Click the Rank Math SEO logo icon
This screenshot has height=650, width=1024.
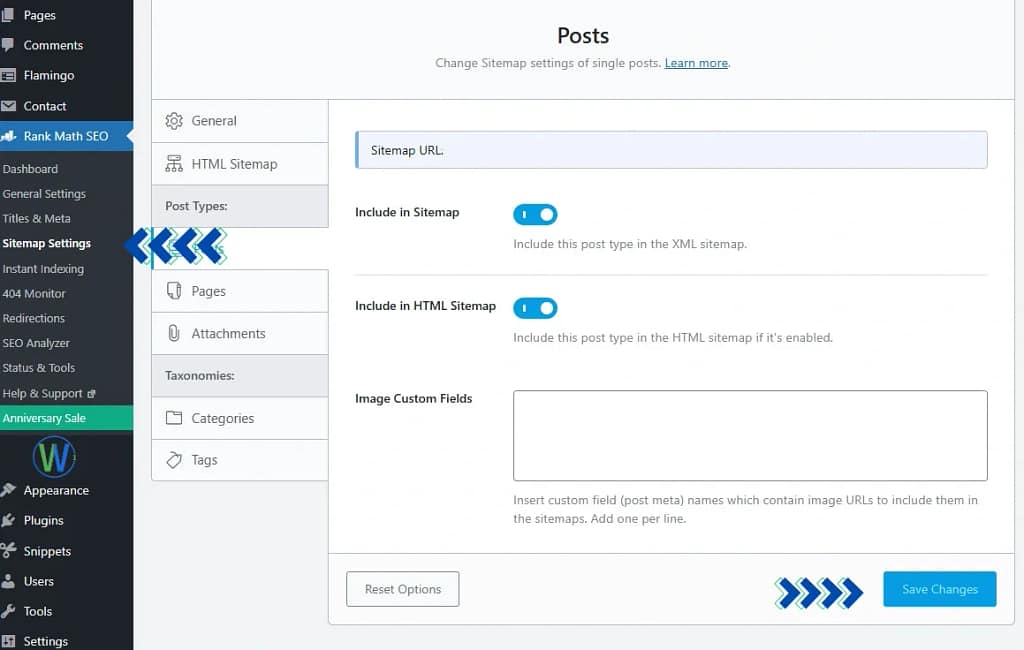[9, 136]
